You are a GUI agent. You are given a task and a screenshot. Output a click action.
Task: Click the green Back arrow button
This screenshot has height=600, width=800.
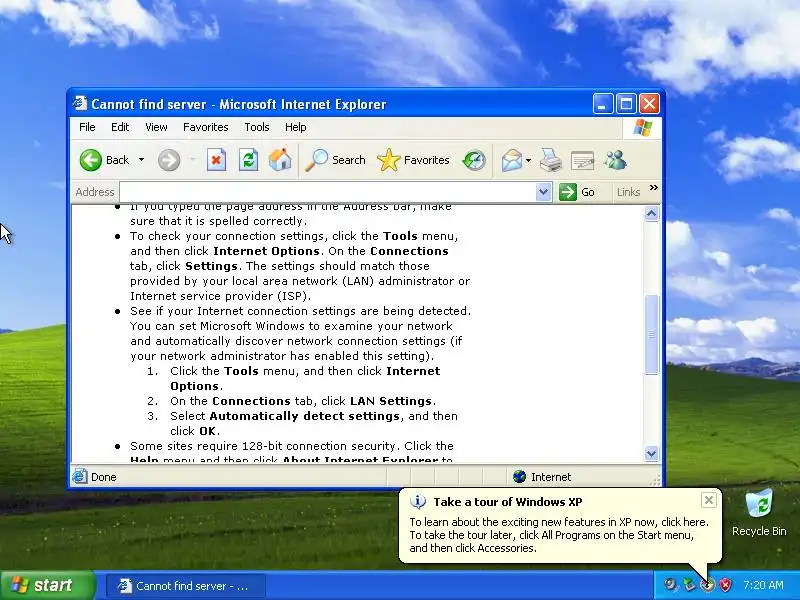tap(91, 160)
